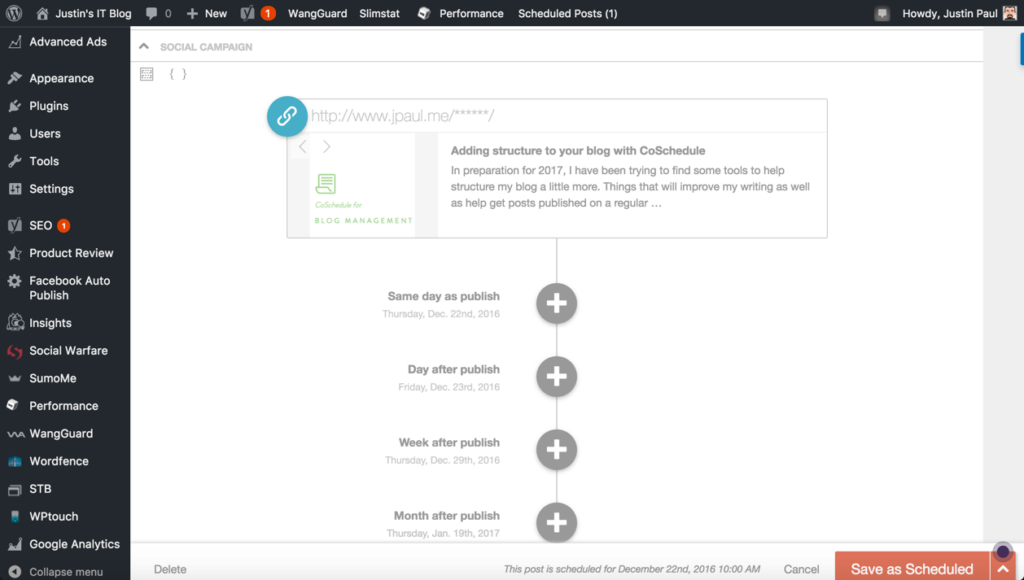Screen dimensions: 1024x580
Task: Open Justin's IT Blog site link
Action: [93, 13]
